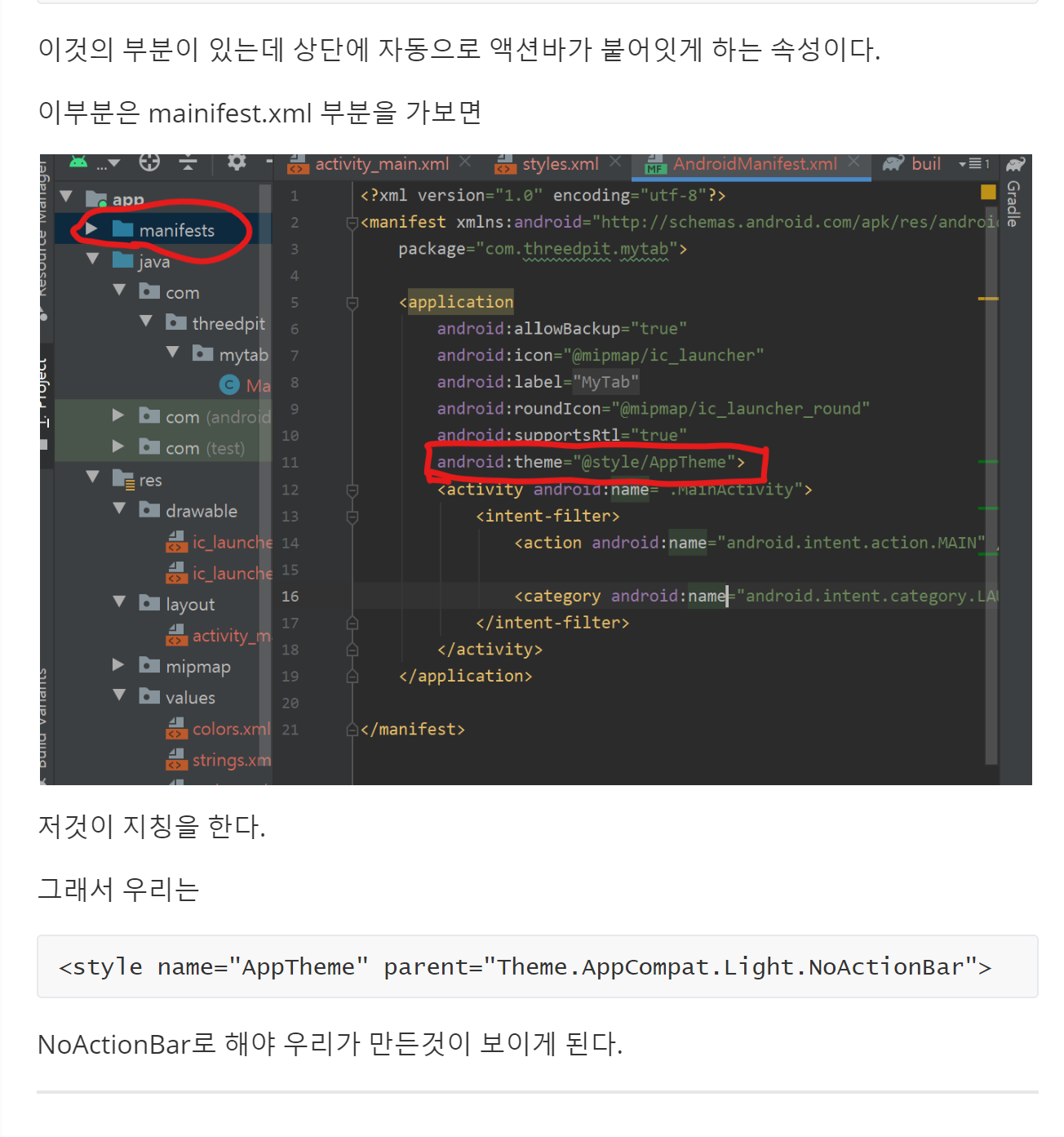Collapse the mytab package arrow

pos(172,353)
